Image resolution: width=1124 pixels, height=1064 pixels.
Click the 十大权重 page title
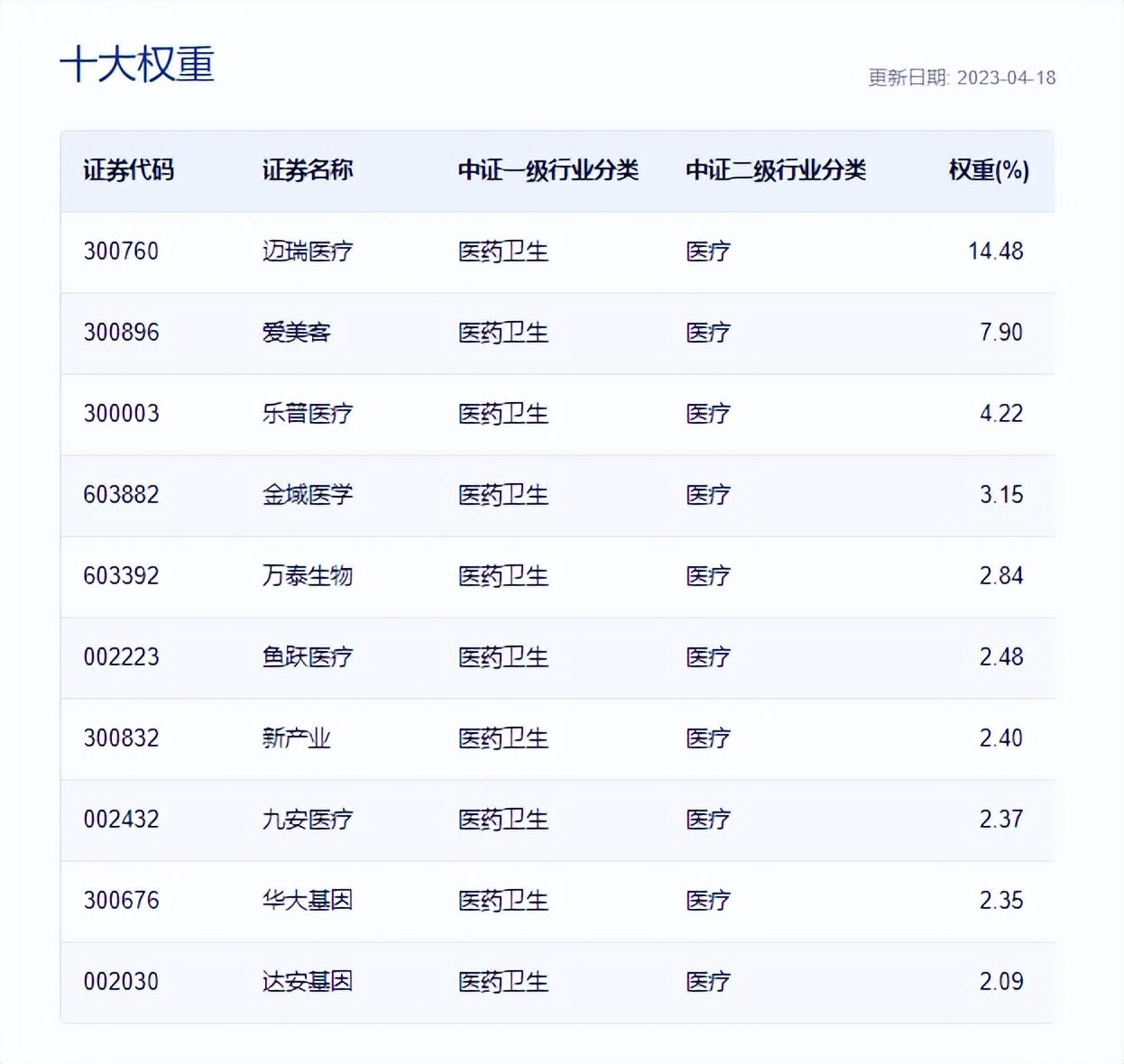coord(137,66)
